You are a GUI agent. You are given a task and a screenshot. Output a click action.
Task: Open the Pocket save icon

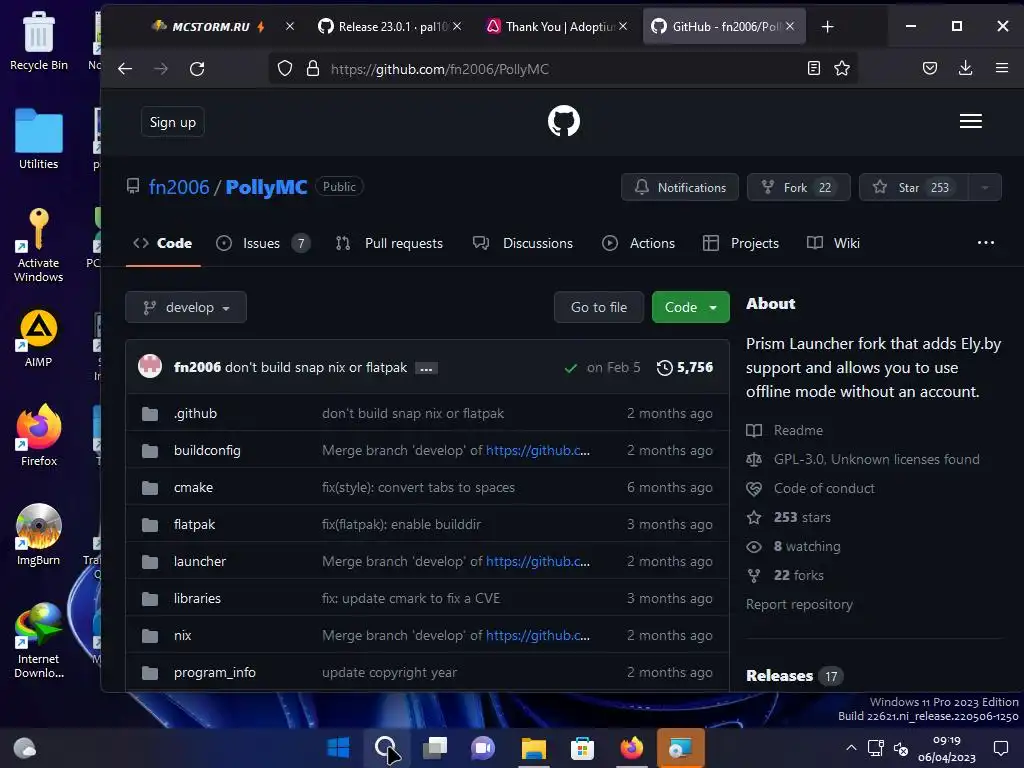[930, 68]
